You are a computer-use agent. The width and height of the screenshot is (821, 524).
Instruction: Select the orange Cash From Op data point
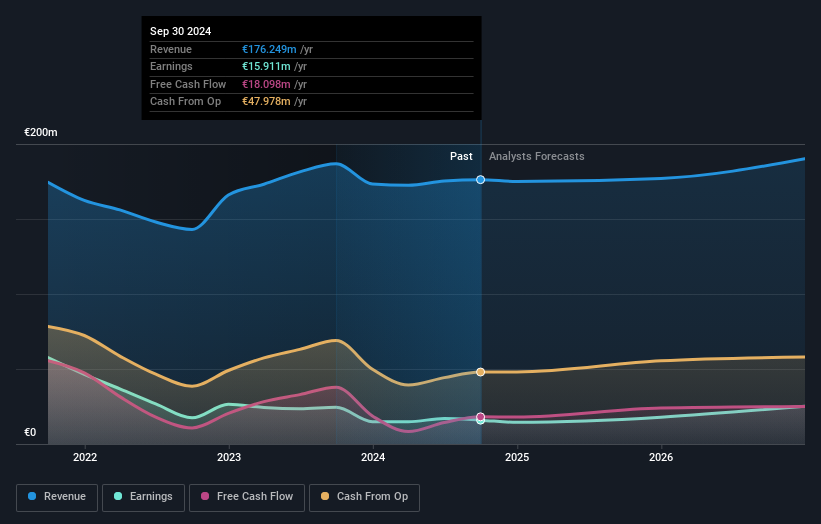click(480, 372)
